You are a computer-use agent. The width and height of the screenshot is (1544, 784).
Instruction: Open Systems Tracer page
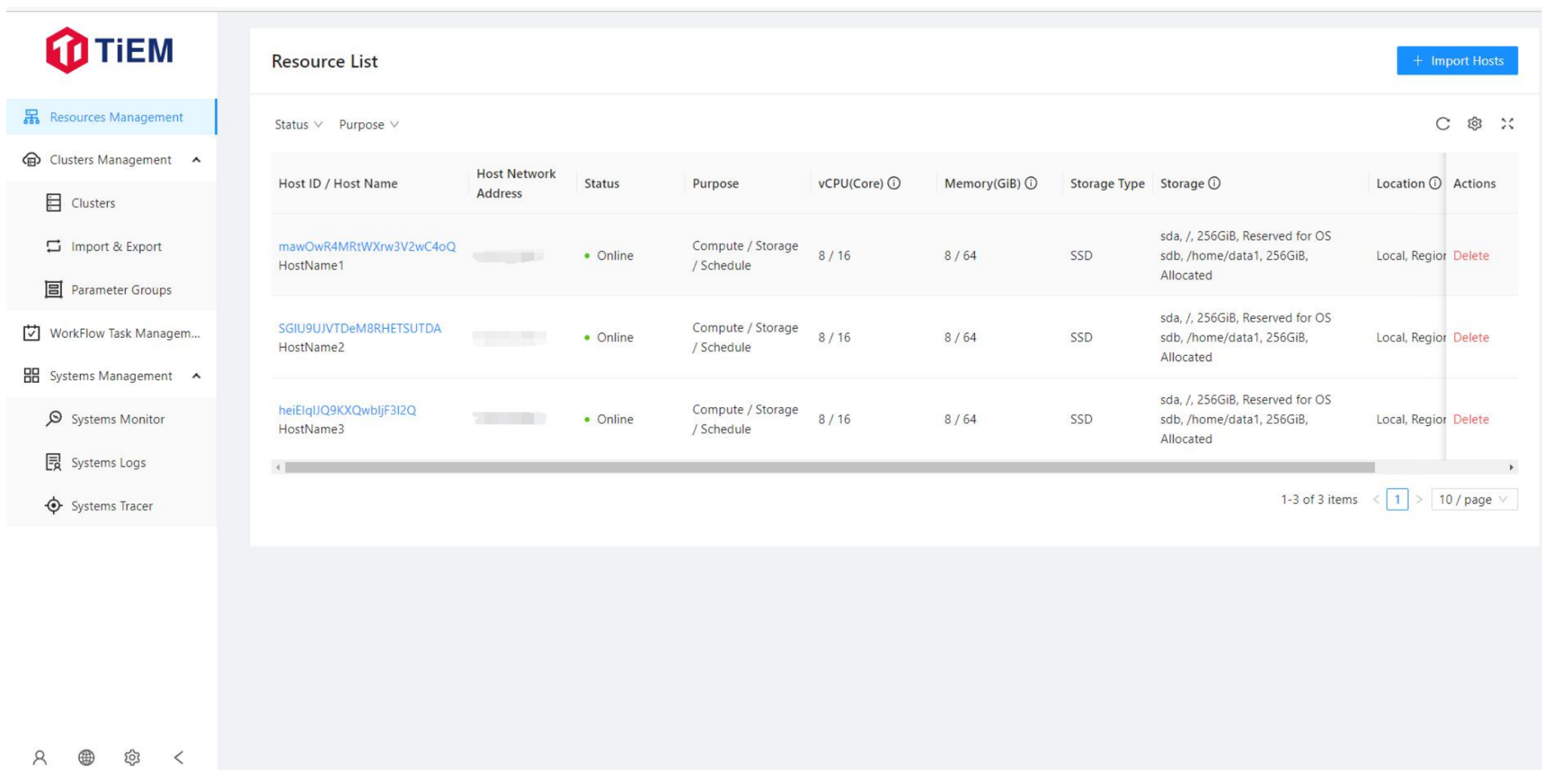click(112, 506)
